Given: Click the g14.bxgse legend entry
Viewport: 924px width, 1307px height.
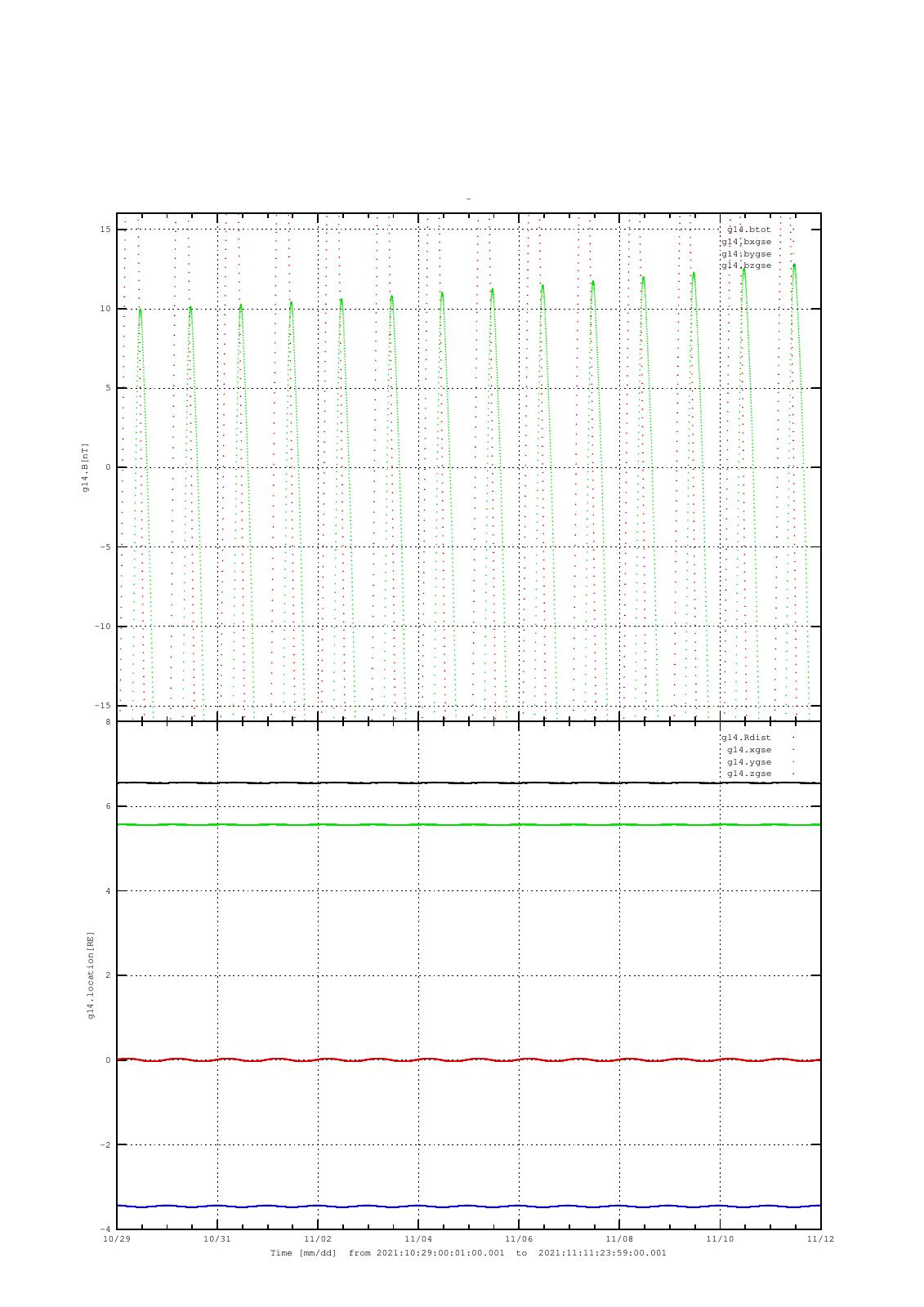Looking at the screenshot, I should [x=746, y=242].
